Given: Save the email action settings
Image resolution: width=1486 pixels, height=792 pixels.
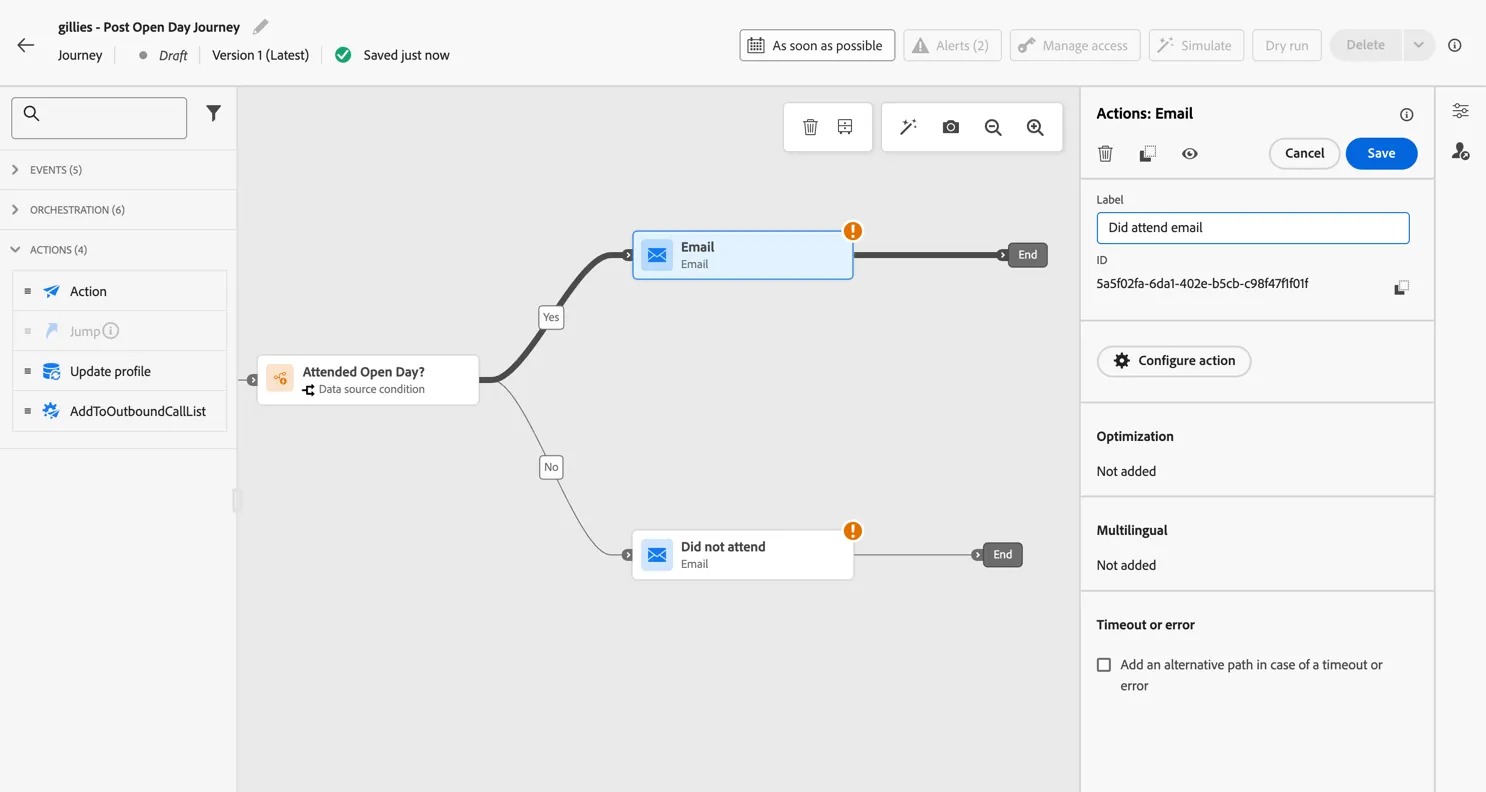Looking at the screenshot, I should [x=1381, y=153].
